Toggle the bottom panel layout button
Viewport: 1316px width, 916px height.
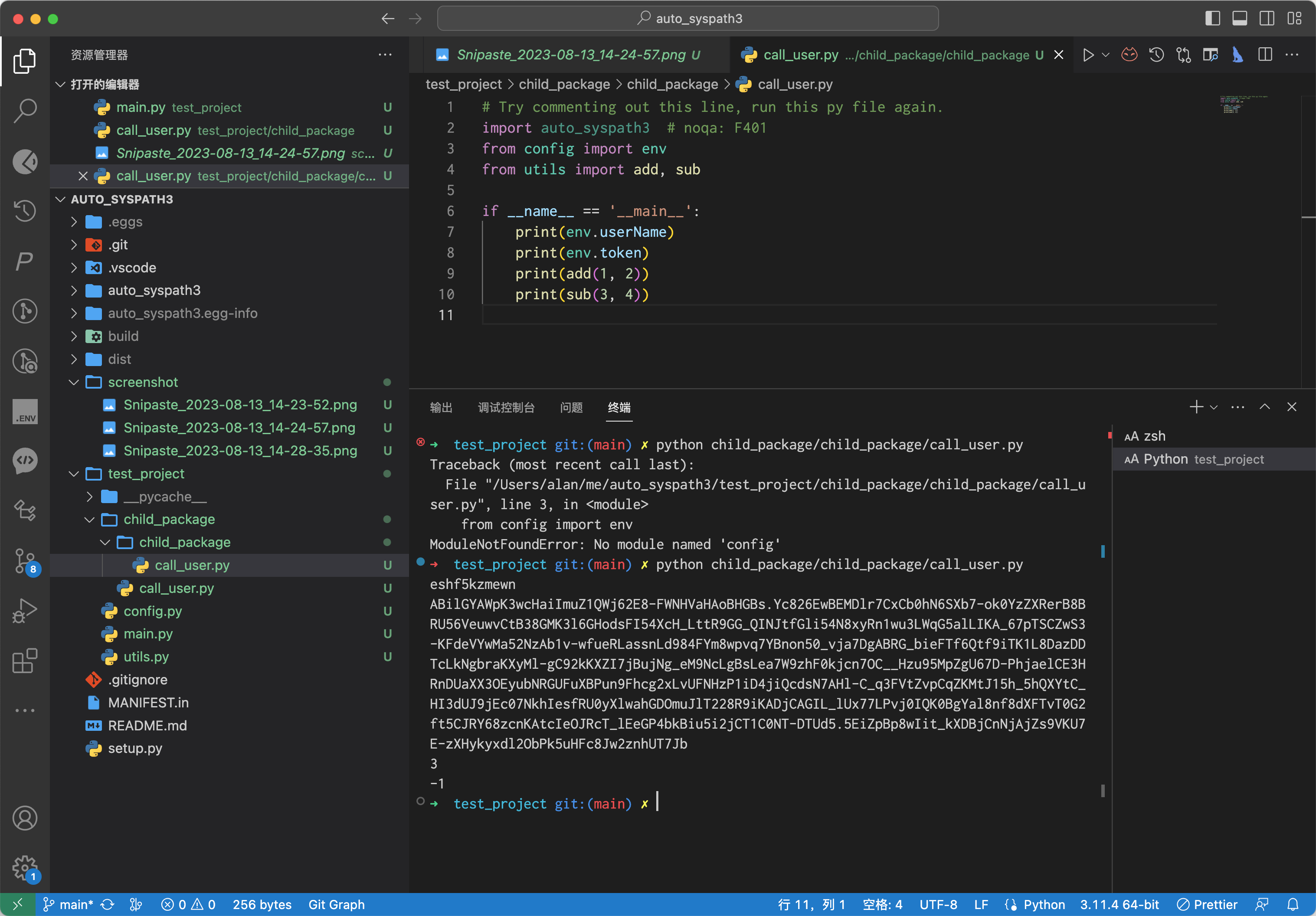1239,18
